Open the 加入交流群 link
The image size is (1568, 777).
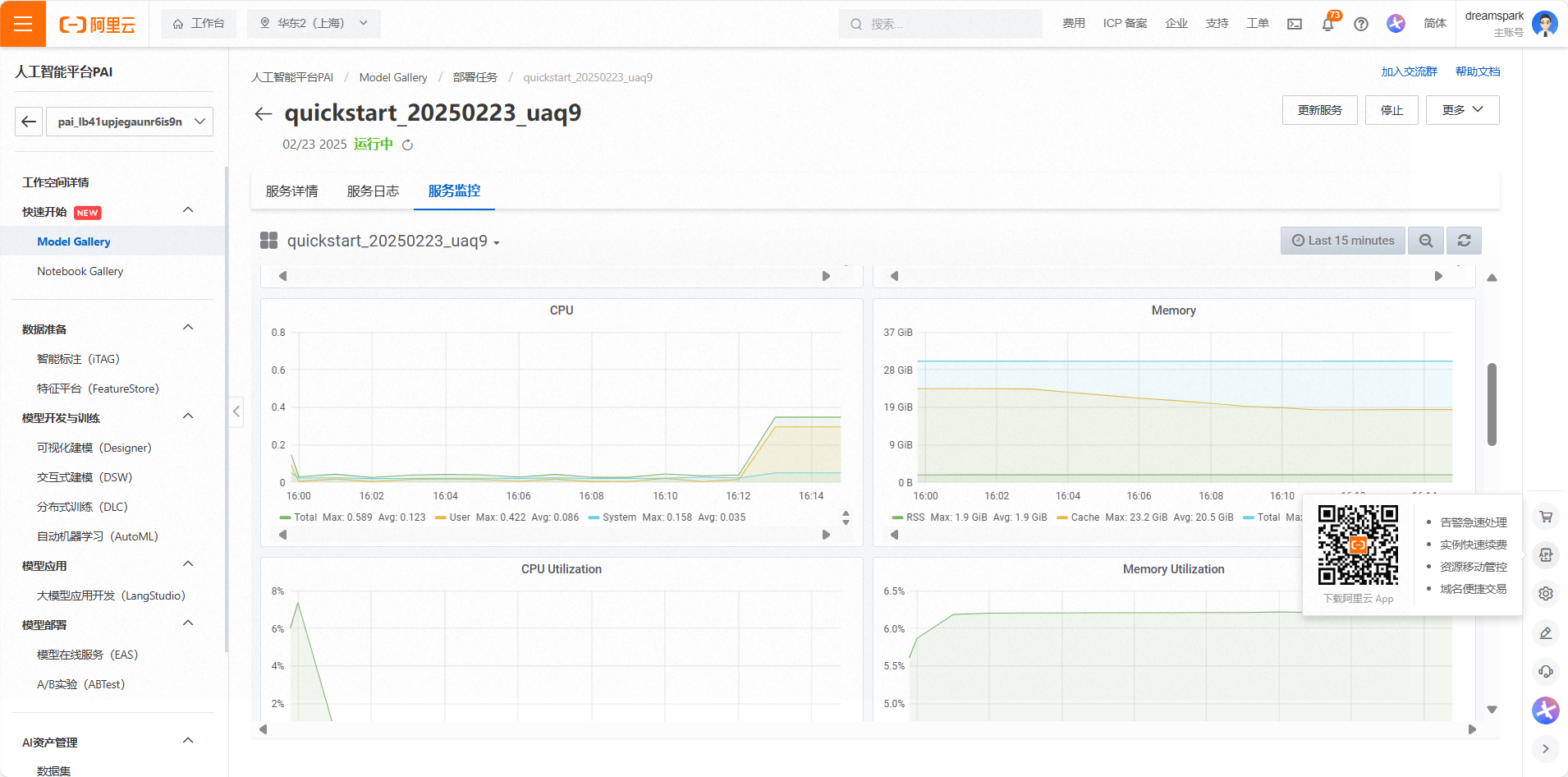coord(1409,71)
